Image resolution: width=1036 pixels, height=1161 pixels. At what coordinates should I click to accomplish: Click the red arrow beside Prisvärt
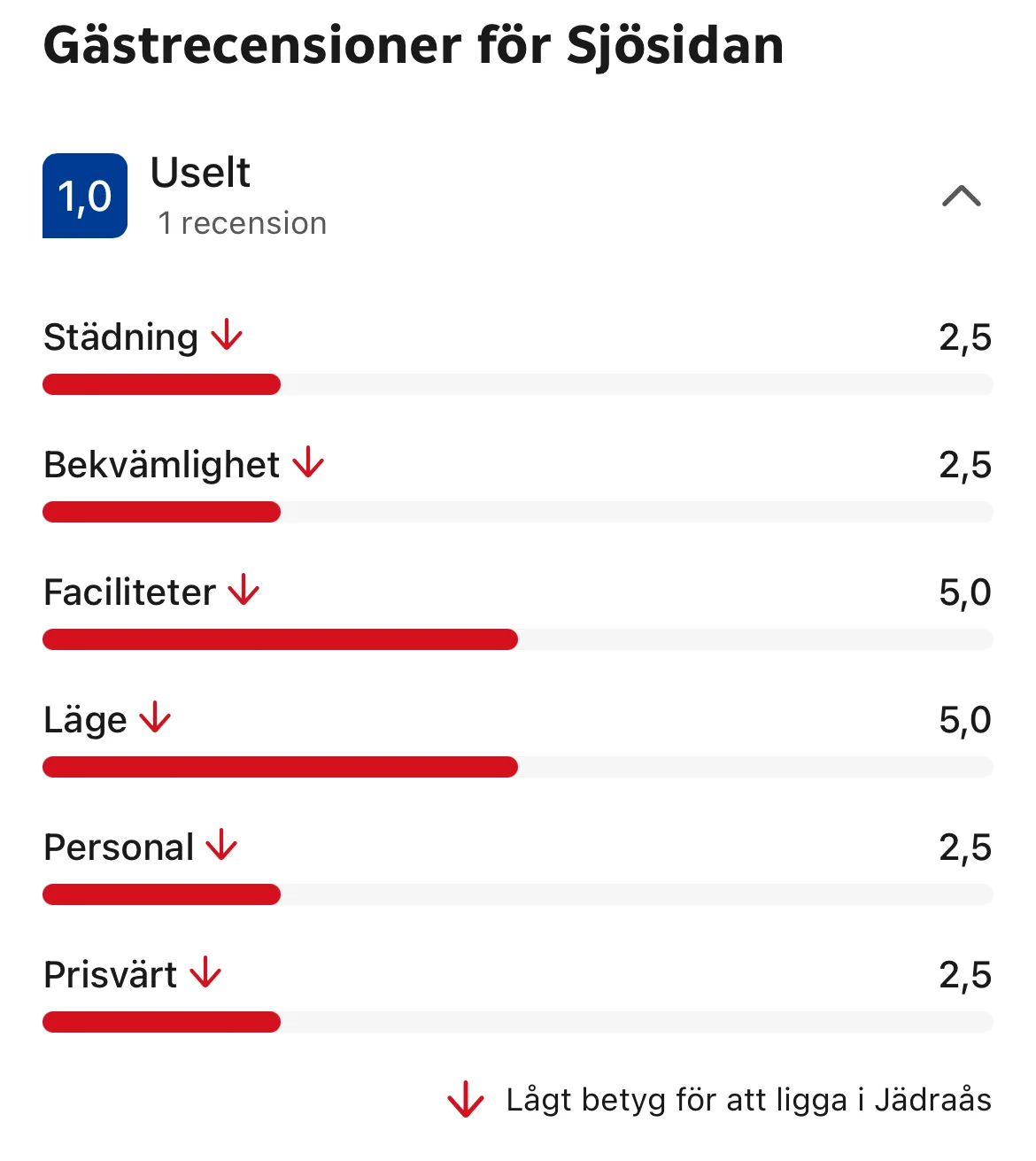pos(205,973)
